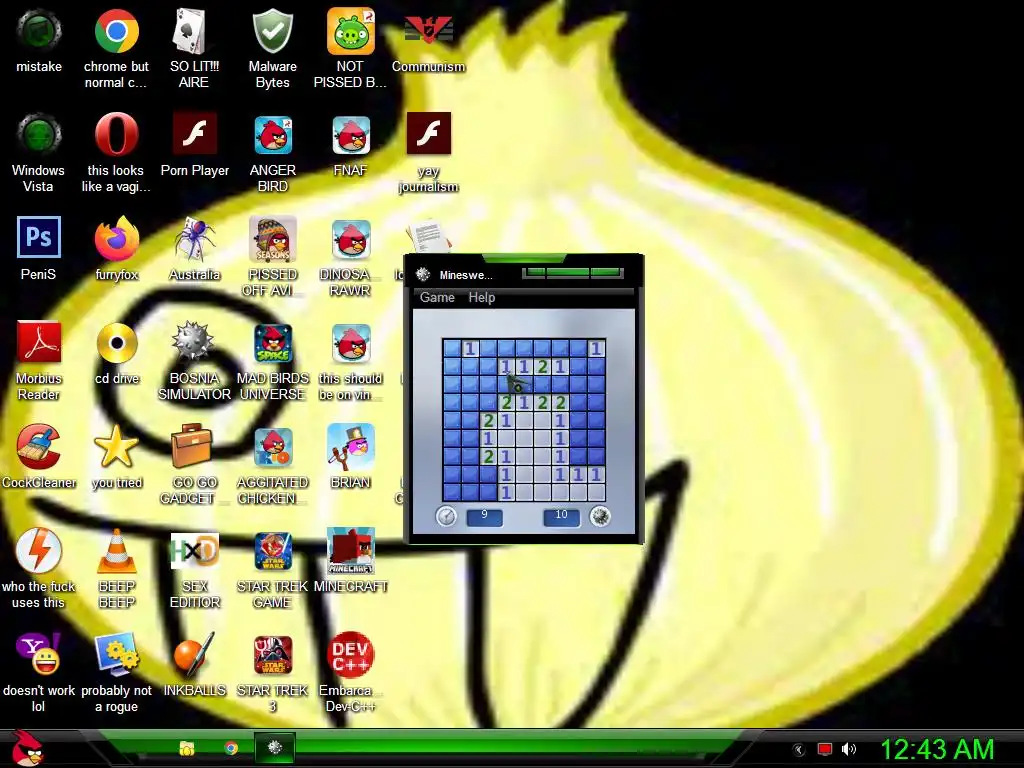This screenshot has width=1024, height=768.
Task: Open Chrome from the taskbar
Action: pyautogui.click(x=231, y=748)
